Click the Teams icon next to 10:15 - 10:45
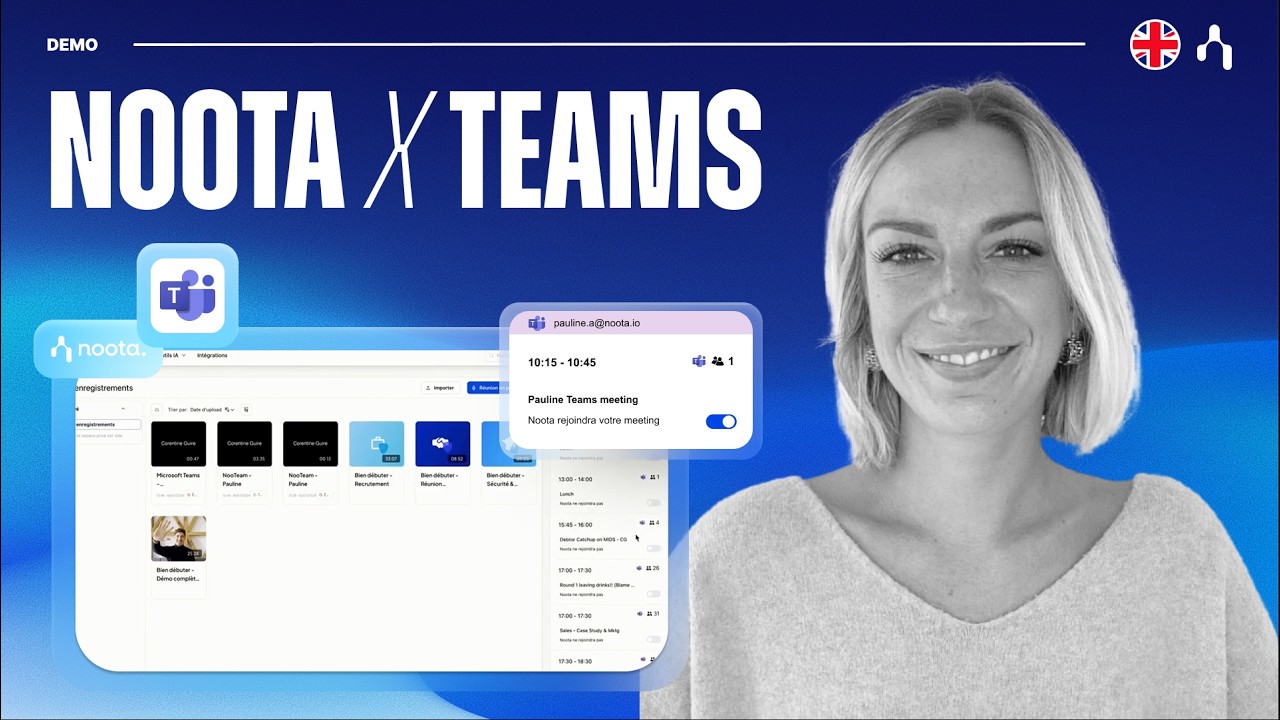Image resolution: width=1280 pixels, height=720 pixels. click(x=699, y=361)
